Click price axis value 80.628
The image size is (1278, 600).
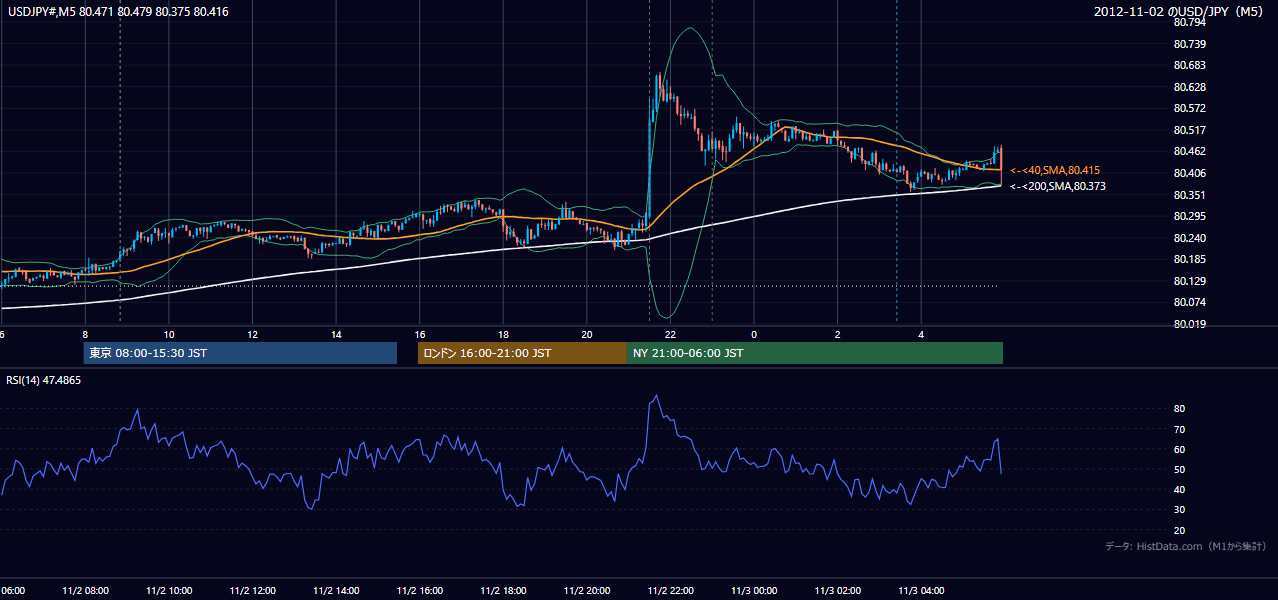1189,87
